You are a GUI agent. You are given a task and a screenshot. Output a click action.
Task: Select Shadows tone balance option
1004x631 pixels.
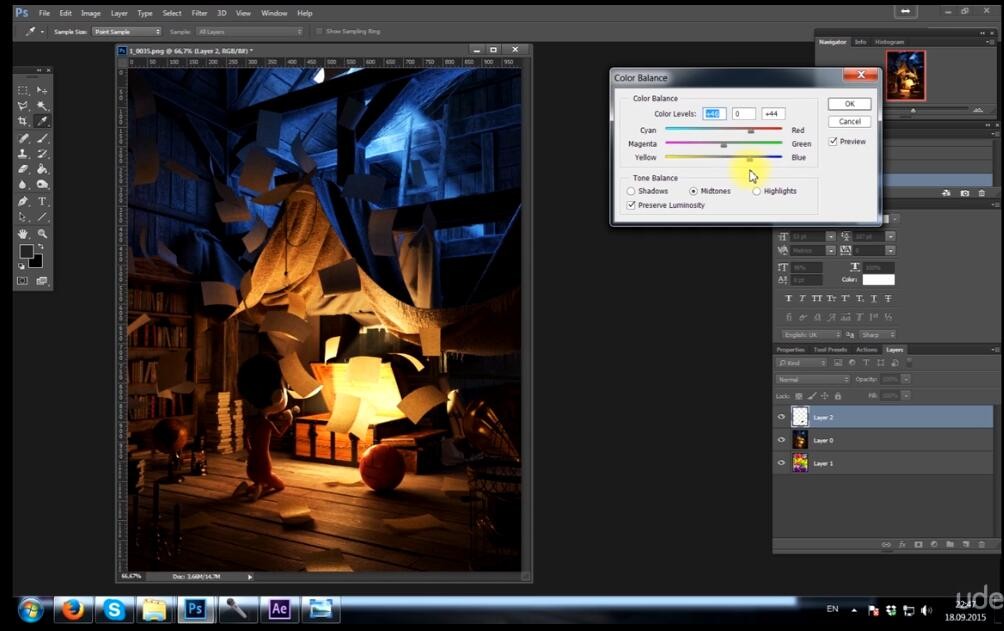(x=631, y=192)
